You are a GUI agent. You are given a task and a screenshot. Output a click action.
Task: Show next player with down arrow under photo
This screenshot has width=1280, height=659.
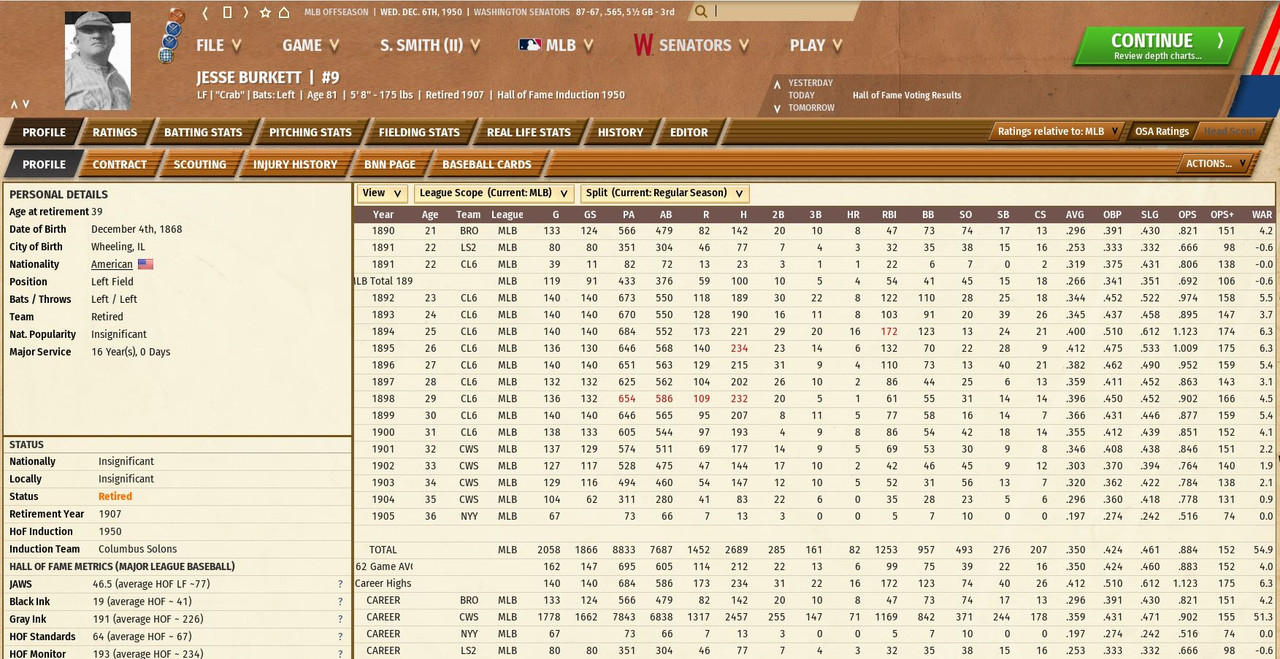pos(26,104)
